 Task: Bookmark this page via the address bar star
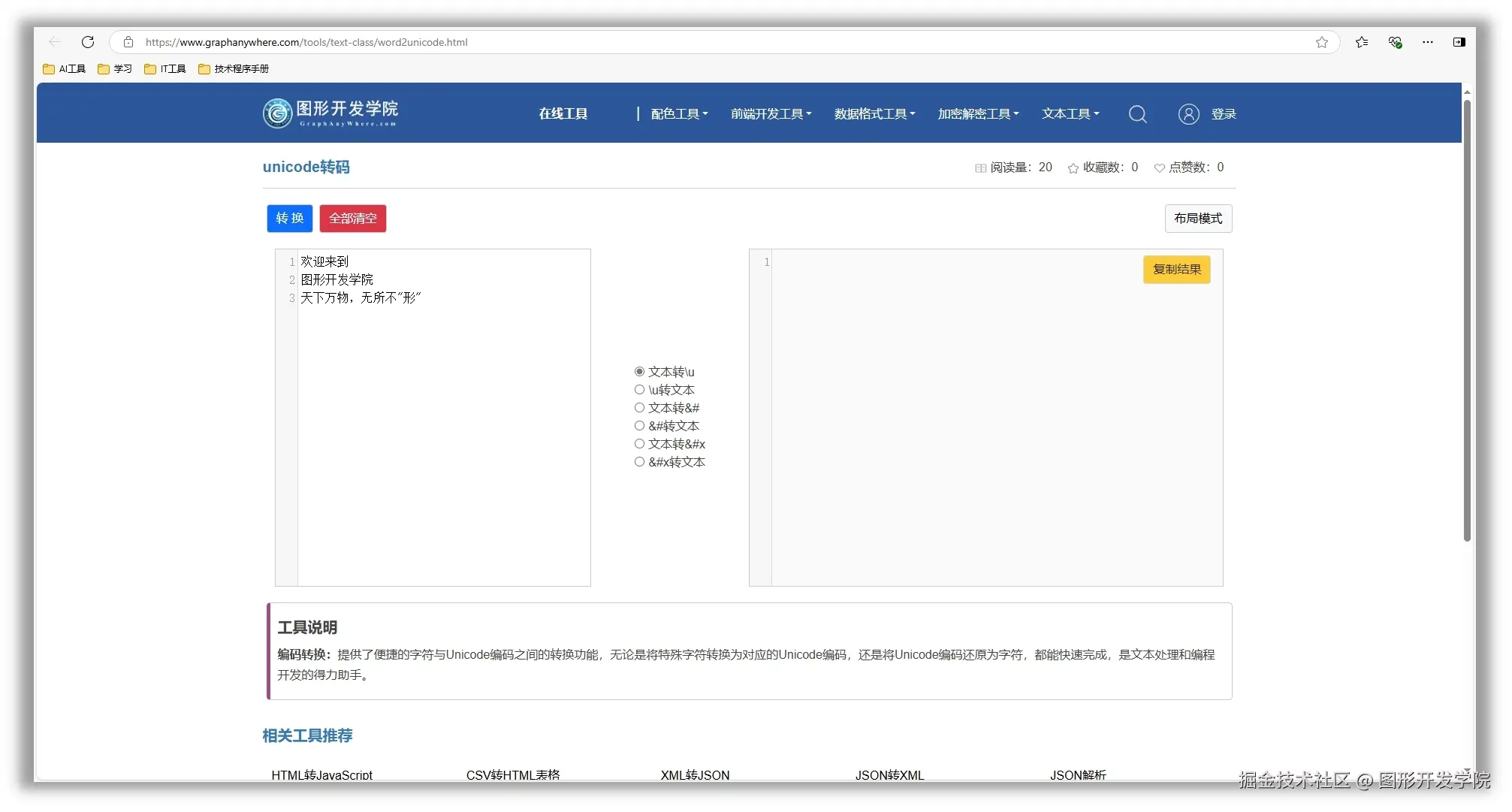tap(1322, 42)
